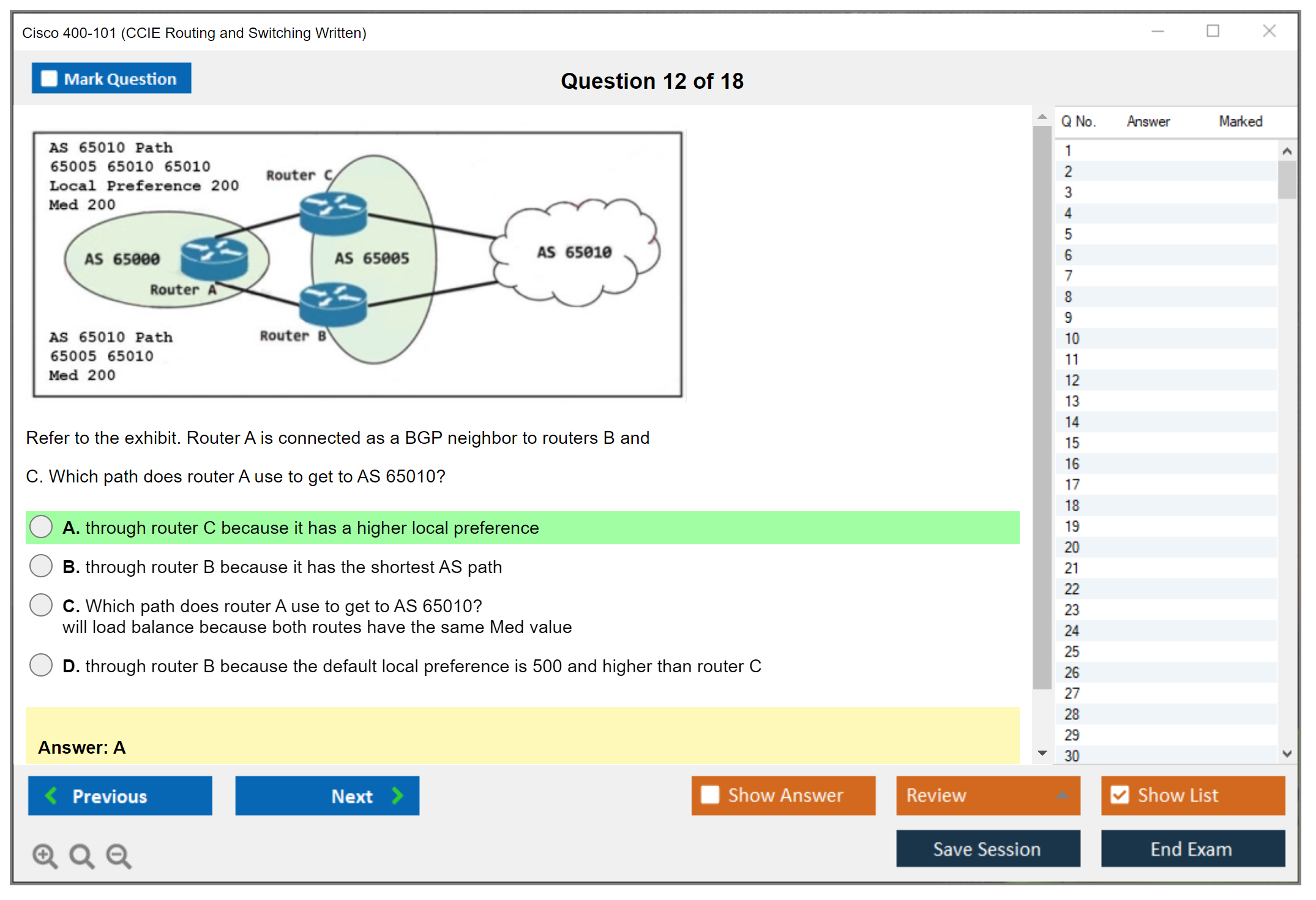Select answer option A radio button
This screenshot has height=900, width=1316.
[41, 527]
